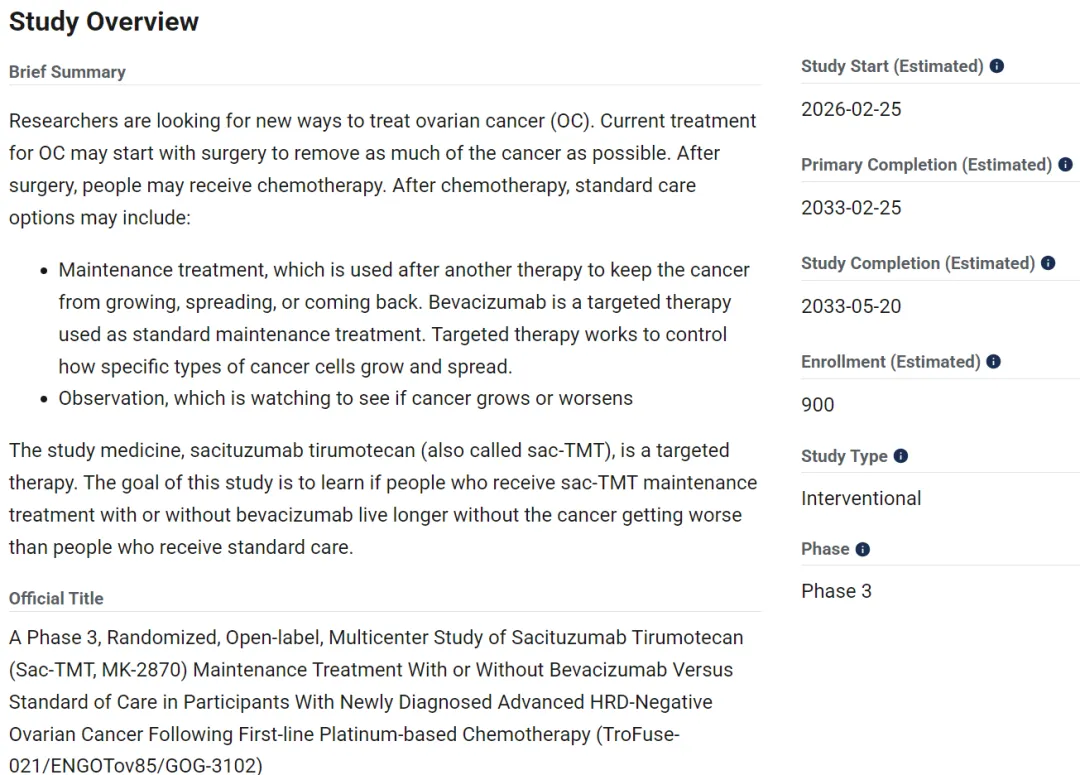Viewport: 1080px width, 775px height.
Task: Click the Study Overview heading
Action: (x=104, y=22)
